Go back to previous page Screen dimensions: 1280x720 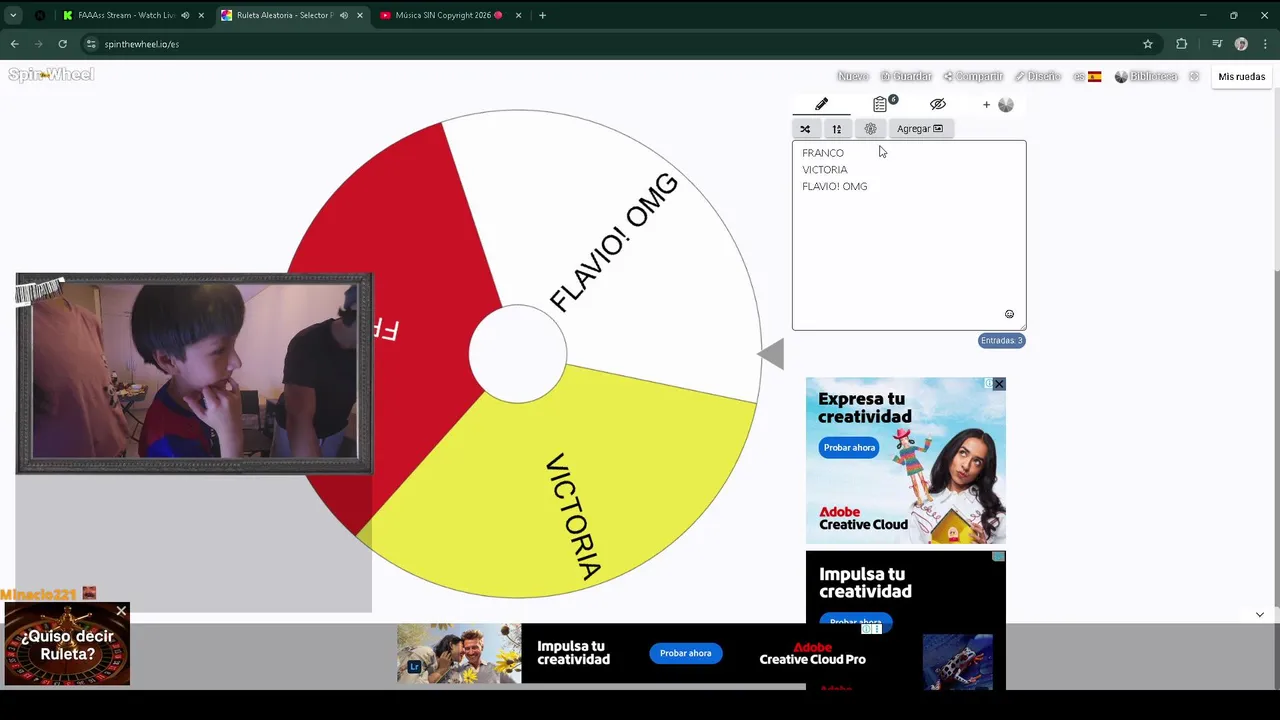[14, 44]
